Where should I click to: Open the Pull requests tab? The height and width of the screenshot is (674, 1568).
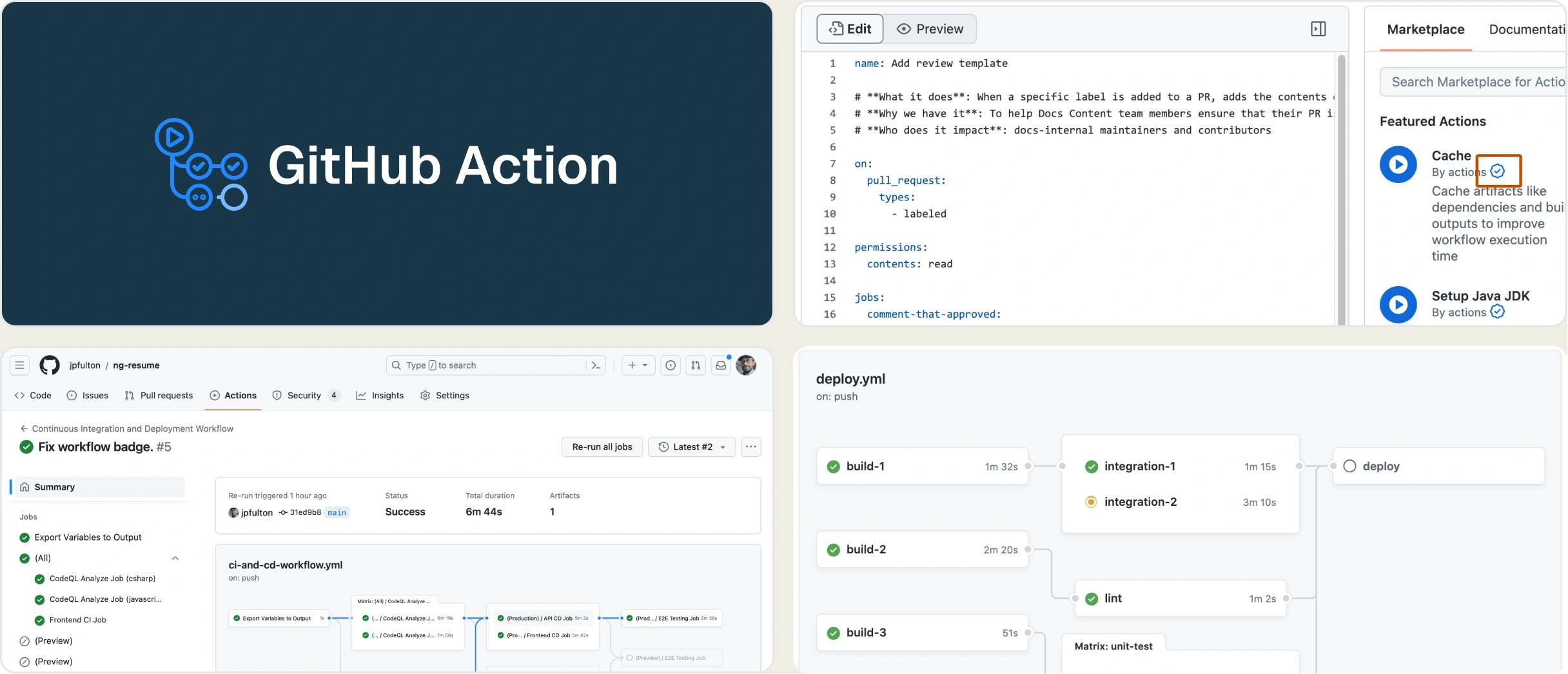click(159, 396)
